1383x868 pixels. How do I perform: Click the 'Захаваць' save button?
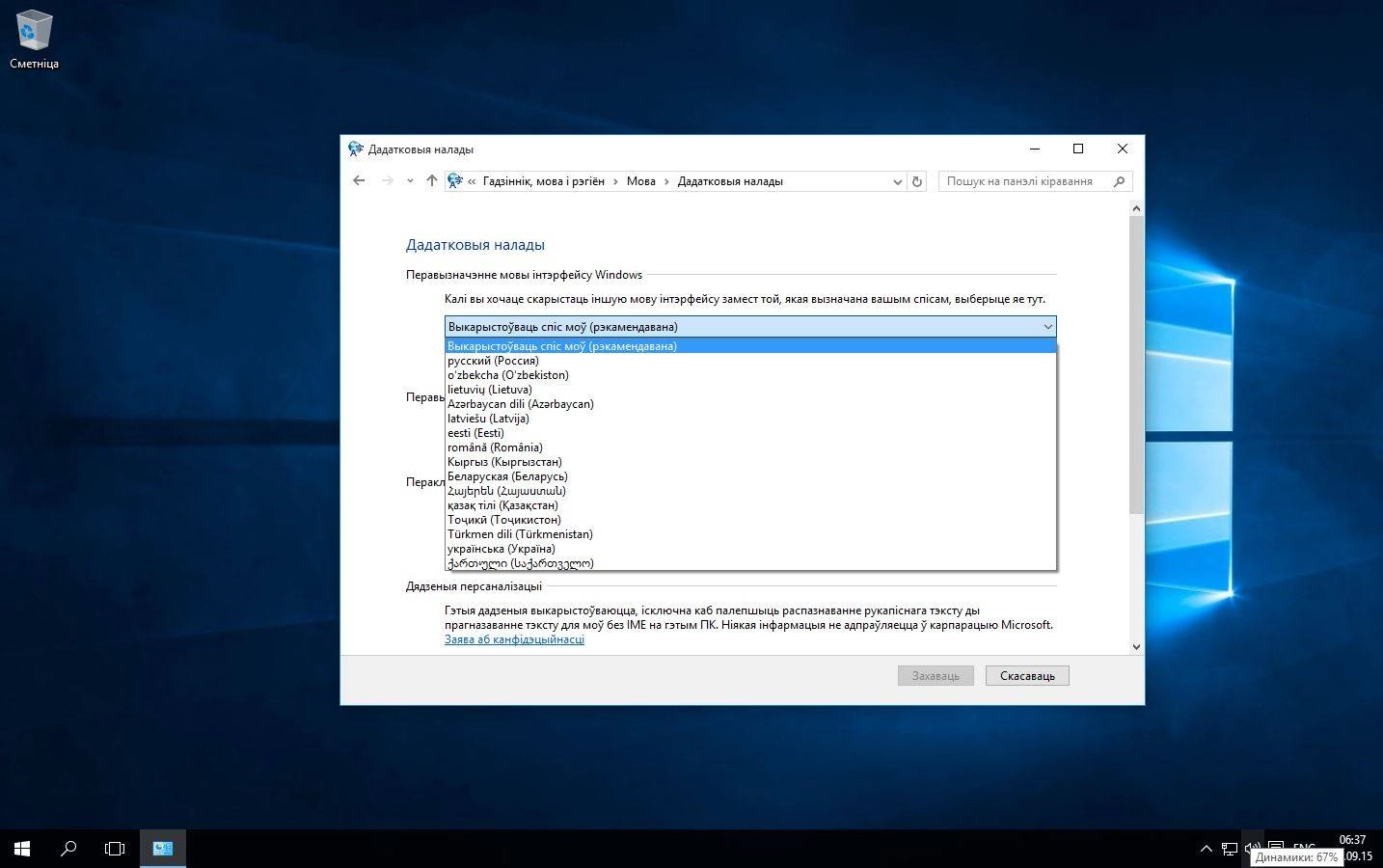click(x=936, y=676)
